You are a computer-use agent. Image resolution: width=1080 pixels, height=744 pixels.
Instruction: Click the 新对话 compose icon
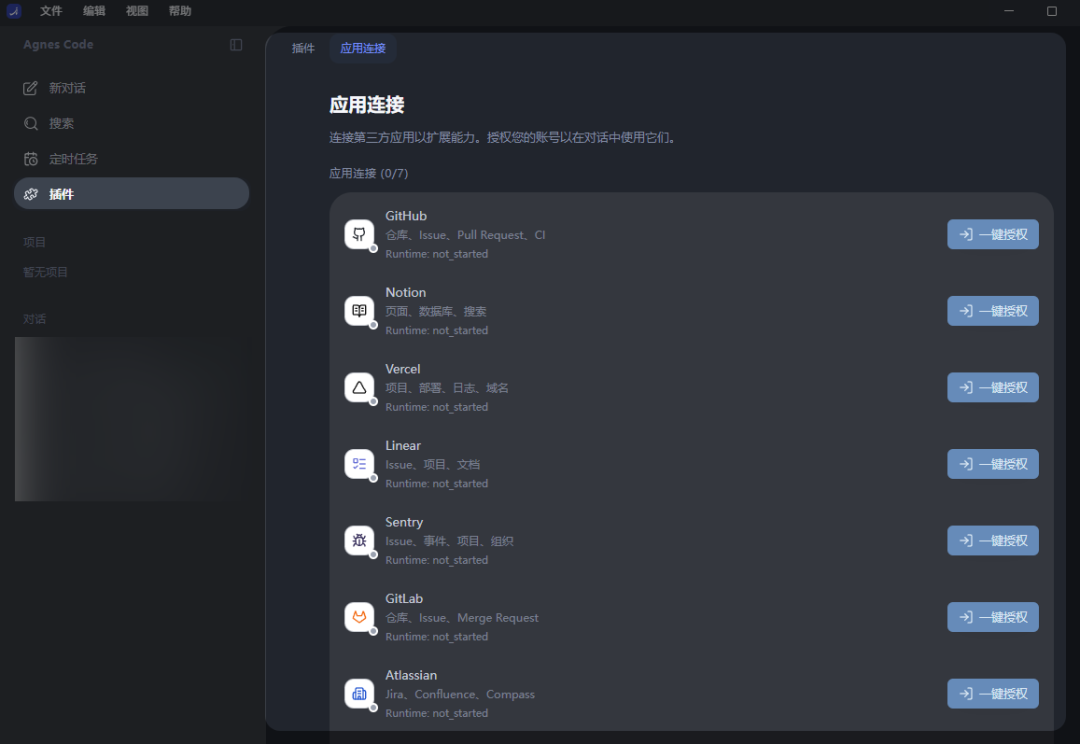click(x=30, y=88)
